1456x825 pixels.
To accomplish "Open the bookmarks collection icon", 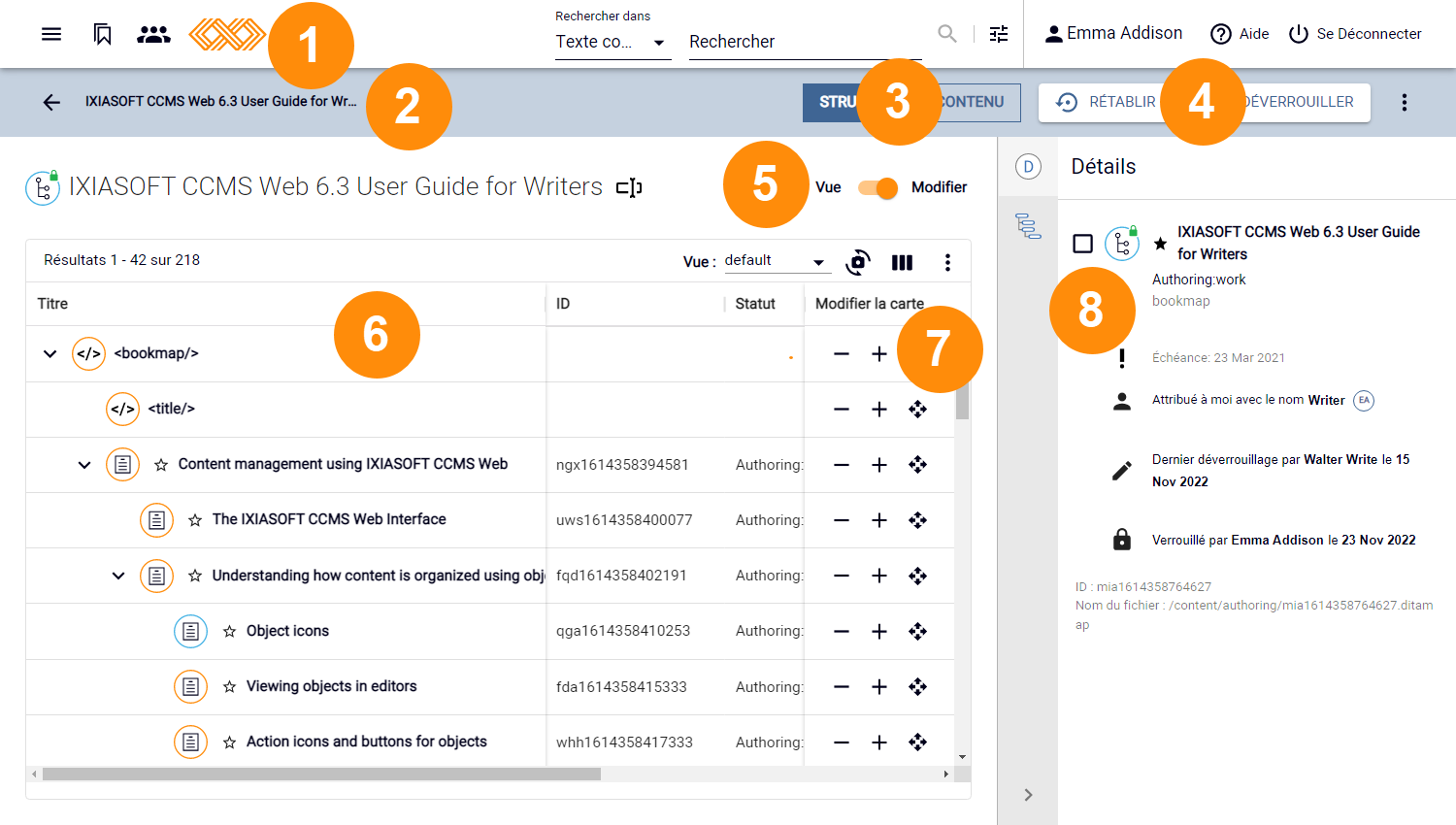I will 102,34.
